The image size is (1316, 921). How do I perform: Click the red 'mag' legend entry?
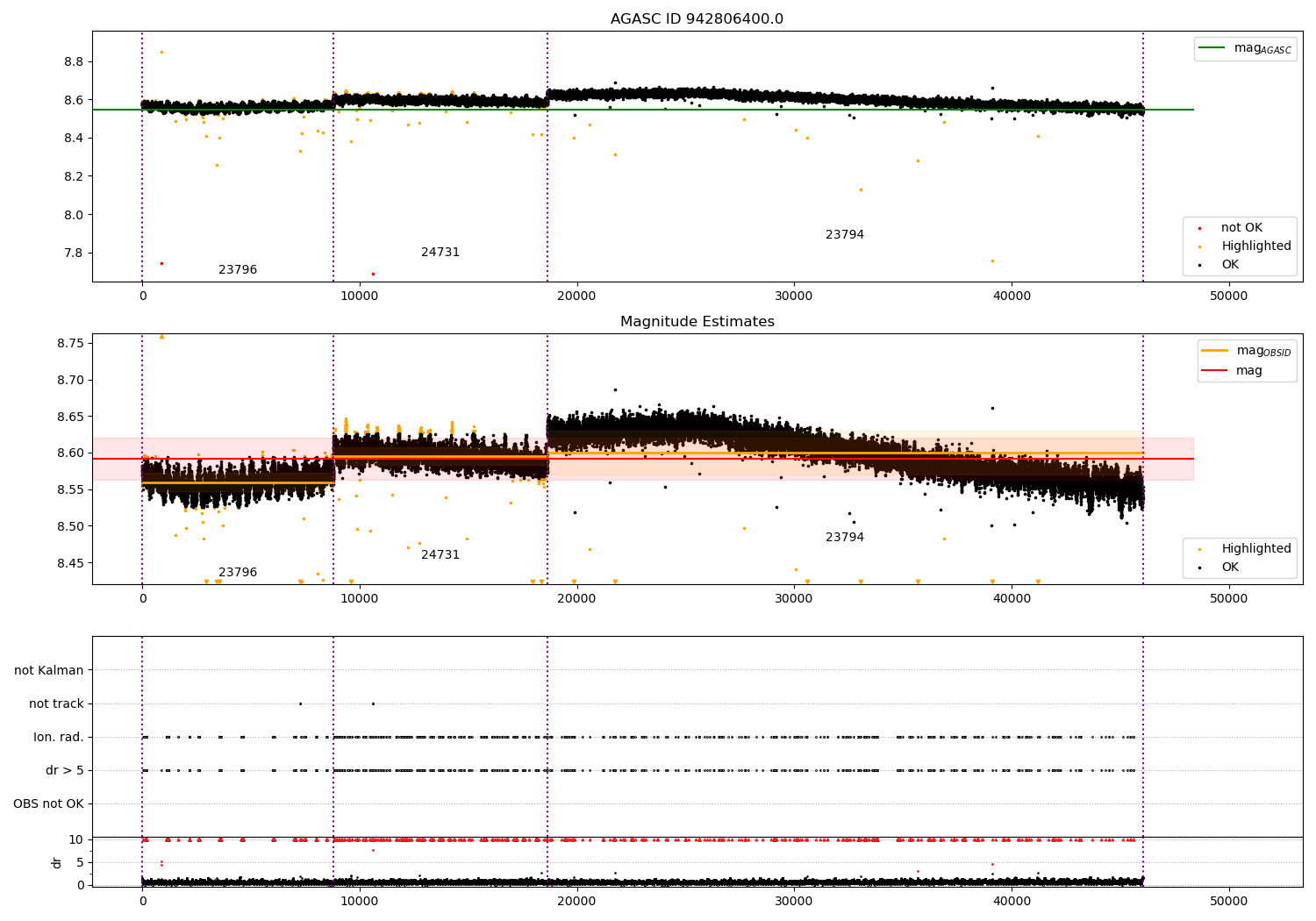coord(1233,371)
